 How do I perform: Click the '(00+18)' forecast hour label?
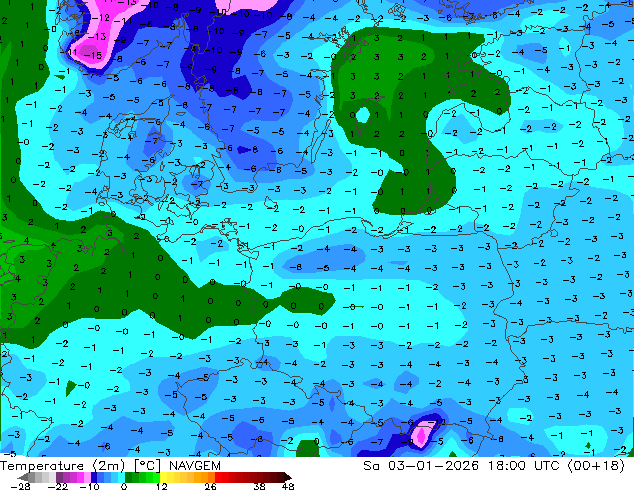coord(596,466)
